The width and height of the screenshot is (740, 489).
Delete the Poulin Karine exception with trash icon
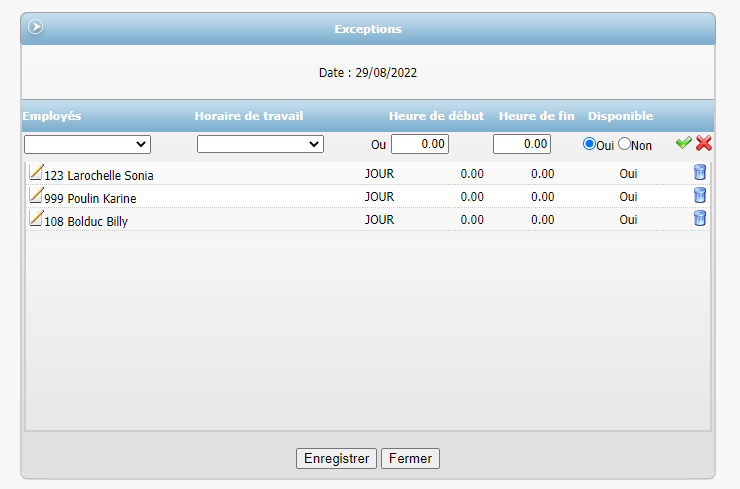[x=700, y=195]
